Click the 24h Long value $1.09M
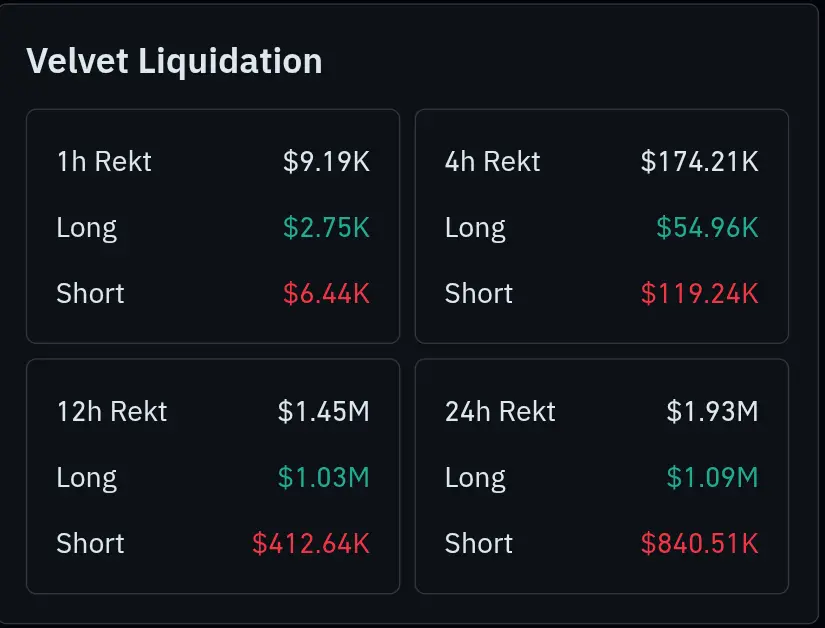The image size is (825, 628). tap(712, 477)
